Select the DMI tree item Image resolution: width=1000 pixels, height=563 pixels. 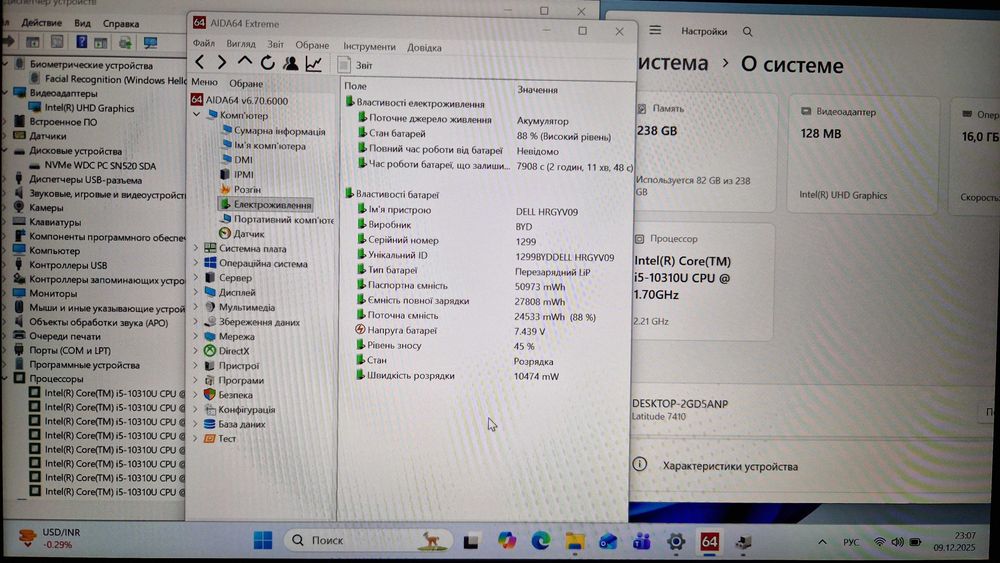pyautogui.click(x=237, y=159)
